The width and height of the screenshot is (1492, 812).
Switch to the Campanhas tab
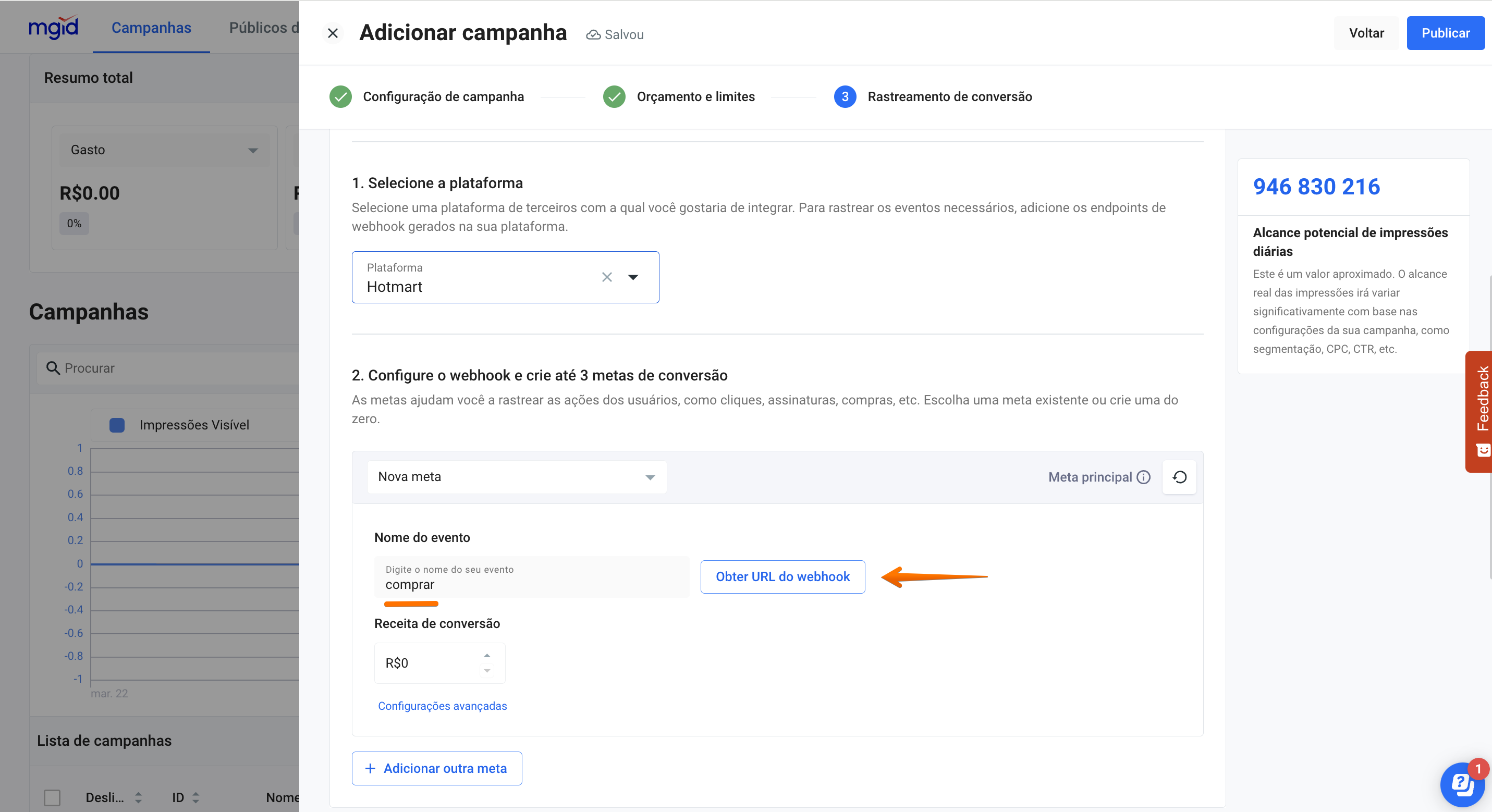click(151, 28)
